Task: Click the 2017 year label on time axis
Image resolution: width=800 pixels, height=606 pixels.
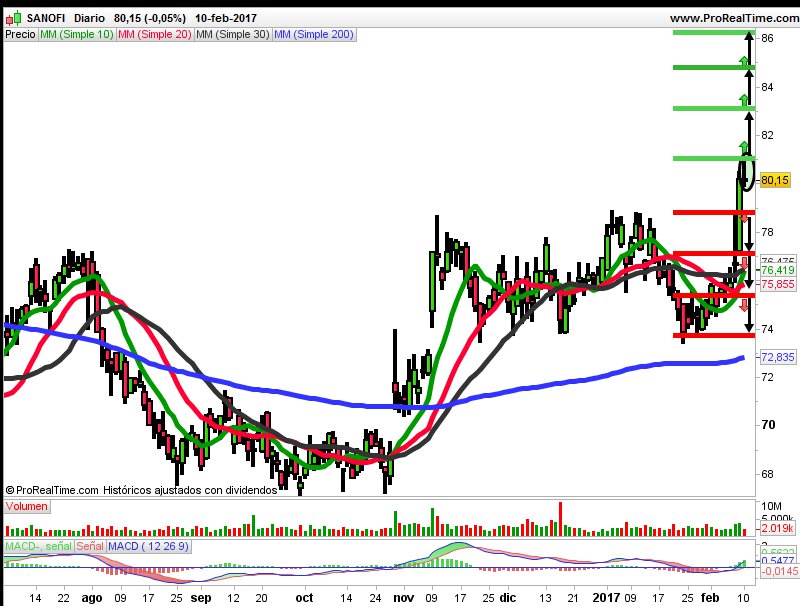Action: pyautogui.click(x=607, y=597)
